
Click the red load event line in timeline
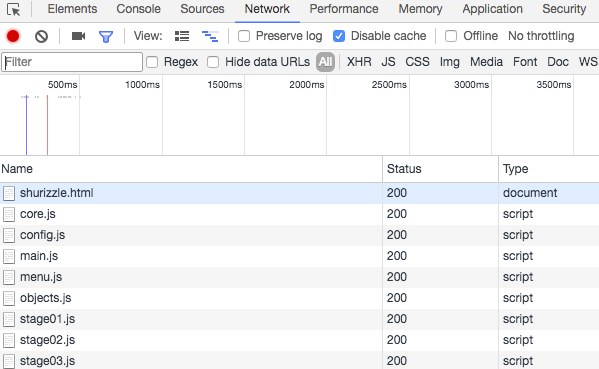[x=47, y=125]
